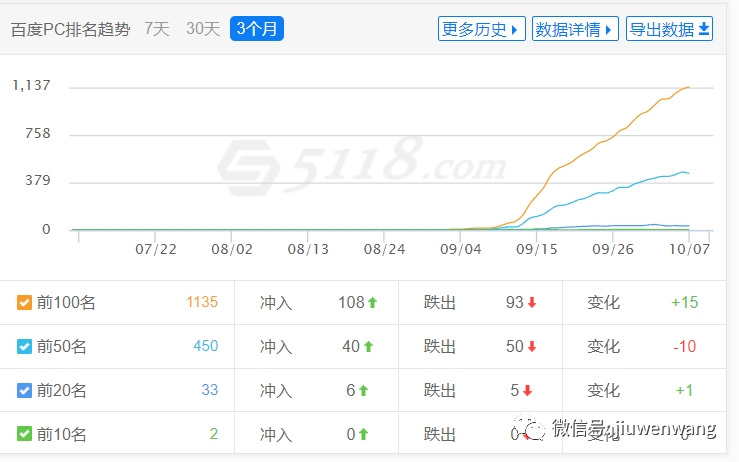Uncheck the blue 前20名 checkbox

[x=24, y=390]
